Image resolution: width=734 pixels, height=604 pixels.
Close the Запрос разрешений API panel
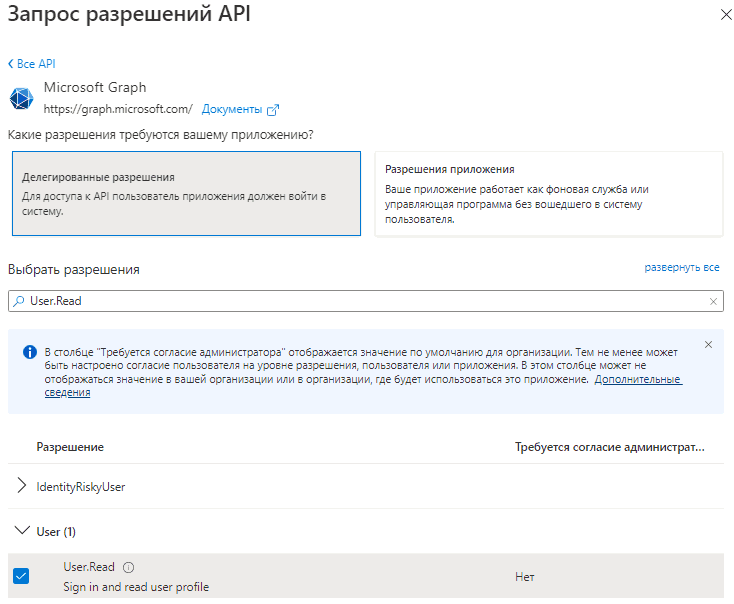pyautogui.click(x=726, y=15)
